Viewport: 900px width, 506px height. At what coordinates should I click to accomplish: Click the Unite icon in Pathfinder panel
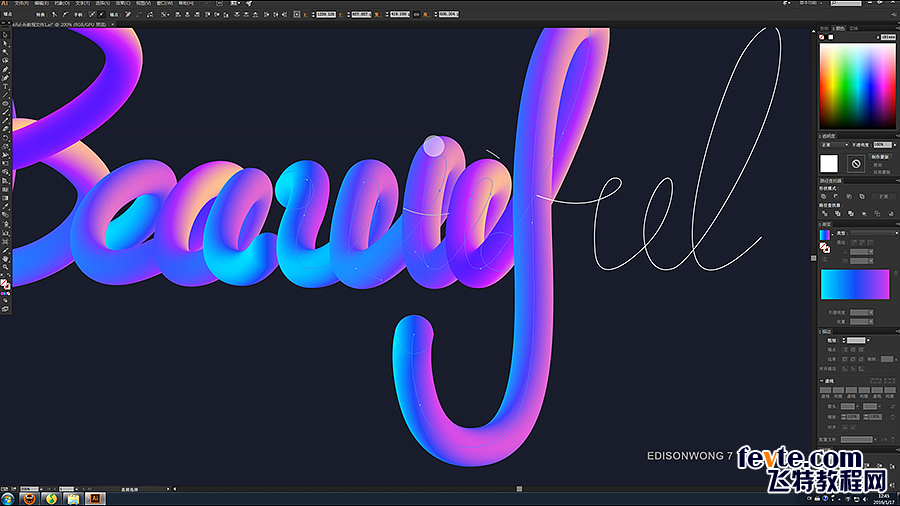point(824,196)
